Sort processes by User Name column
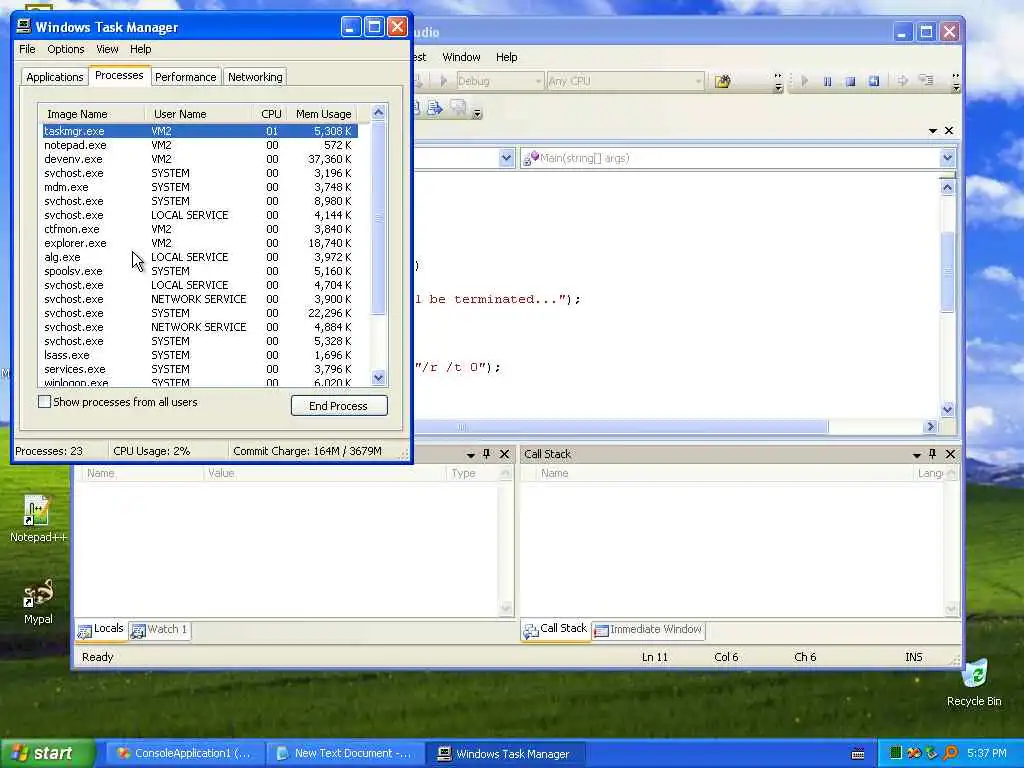 [x=199, y=114]
